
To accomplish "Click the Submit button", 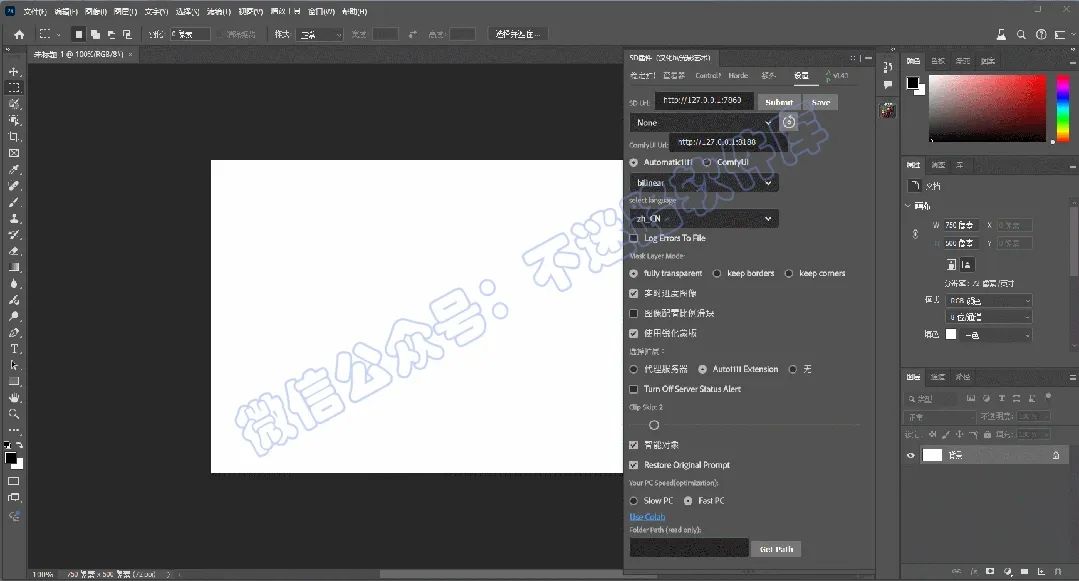I will (779, 102).
